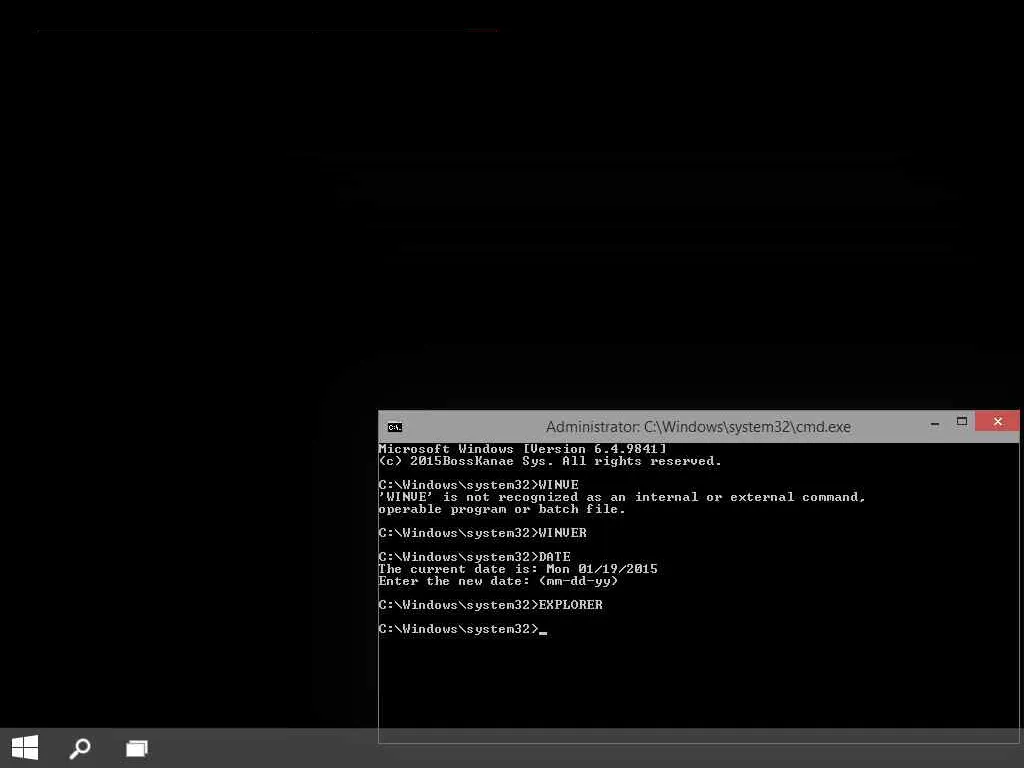This screenshot has height=768, width=1024.
Task: Click the 'C:\Windows\system32>WINVER' command line
Action: 482,533
